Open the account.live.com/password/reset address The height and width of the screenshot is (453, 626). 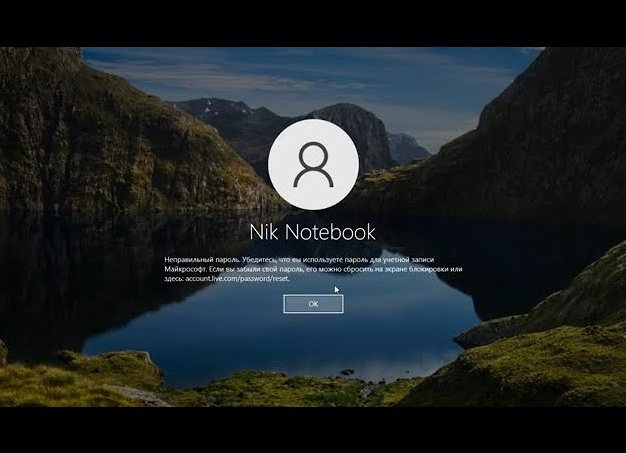238,279
